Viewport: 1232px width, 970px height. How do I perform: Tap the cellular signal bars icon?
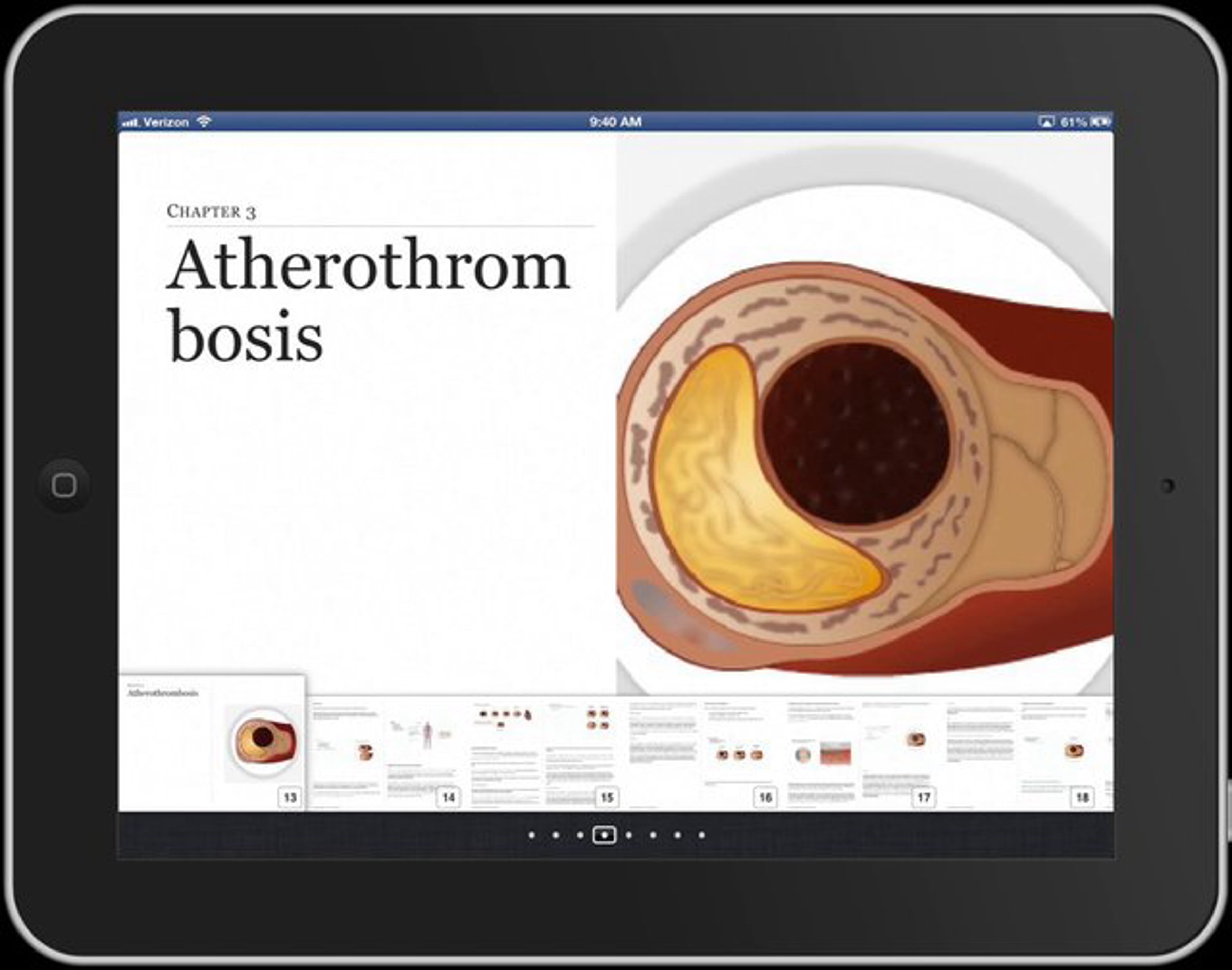130,123
